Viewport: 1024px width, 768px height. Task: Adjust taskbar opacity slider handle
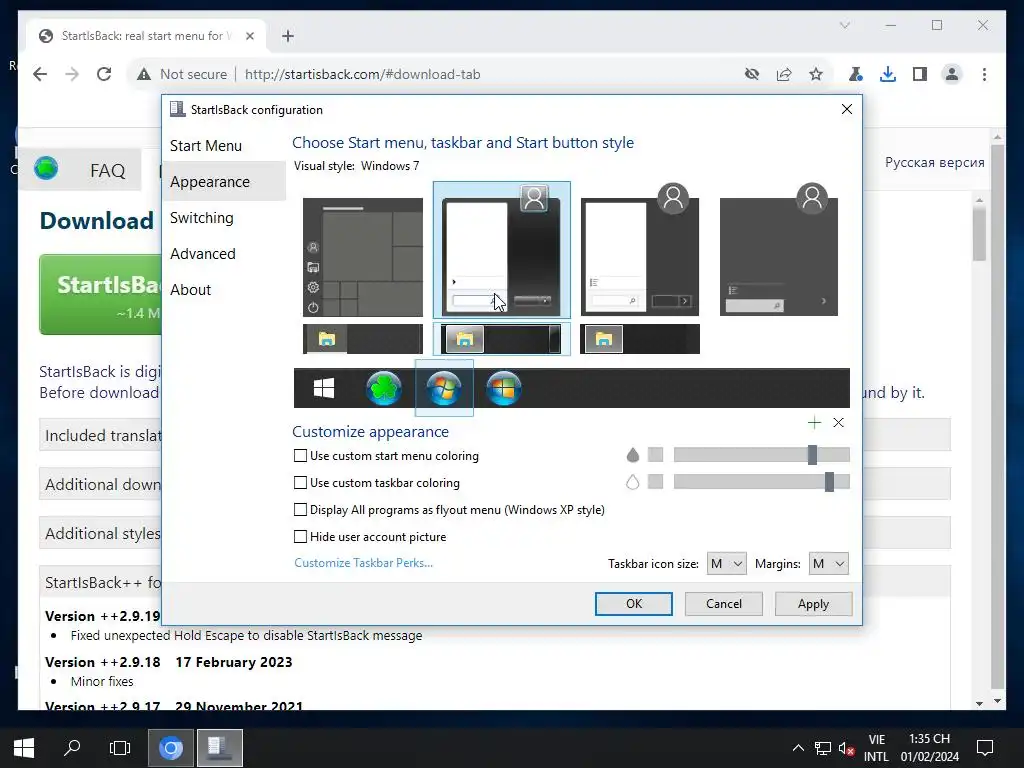pos(829,482)
